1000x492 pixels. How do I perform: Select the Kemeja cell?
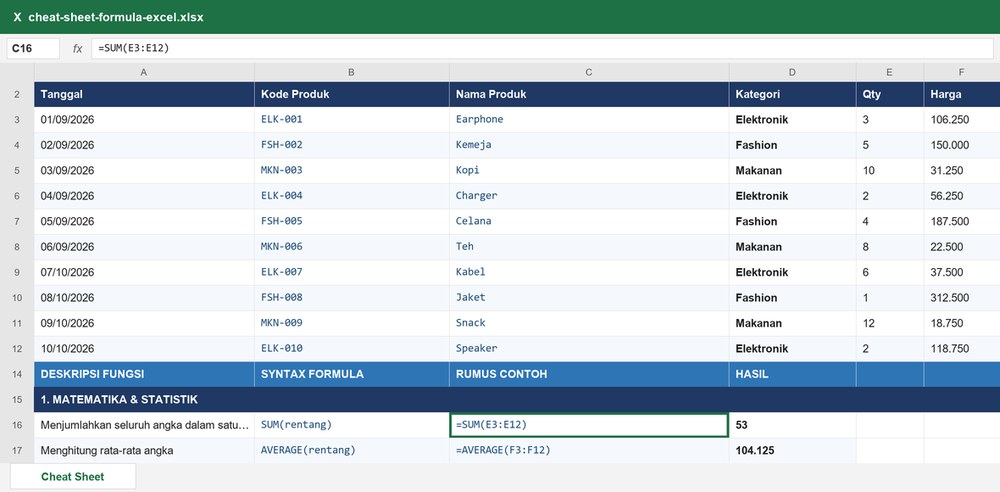point(589,145)
